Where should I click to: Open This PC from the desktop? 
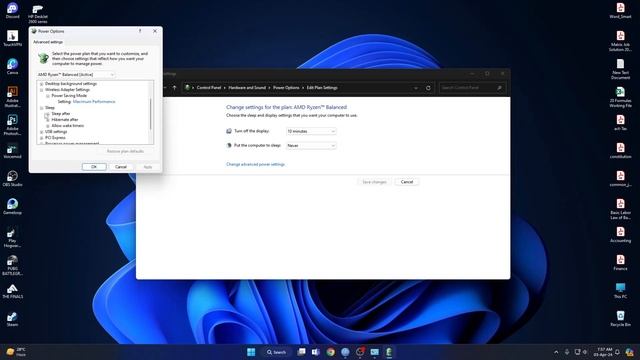click(620, 291)
